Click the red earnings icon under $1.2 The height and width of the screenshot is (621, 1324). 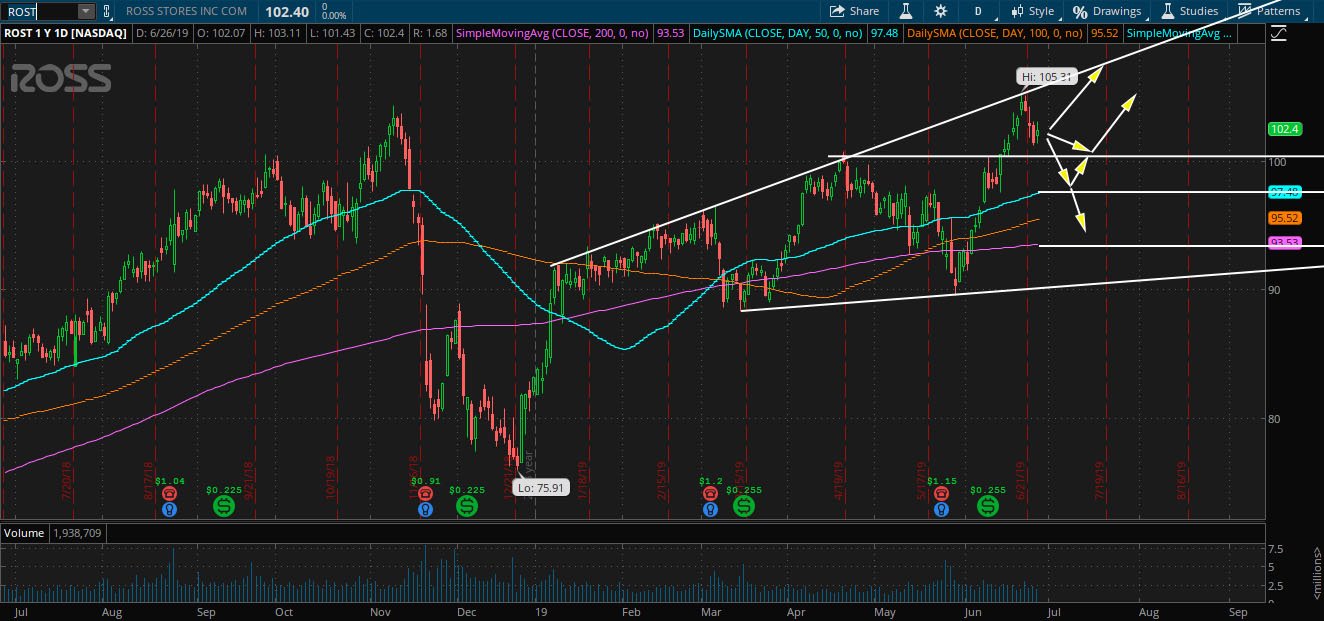[709, 493]
